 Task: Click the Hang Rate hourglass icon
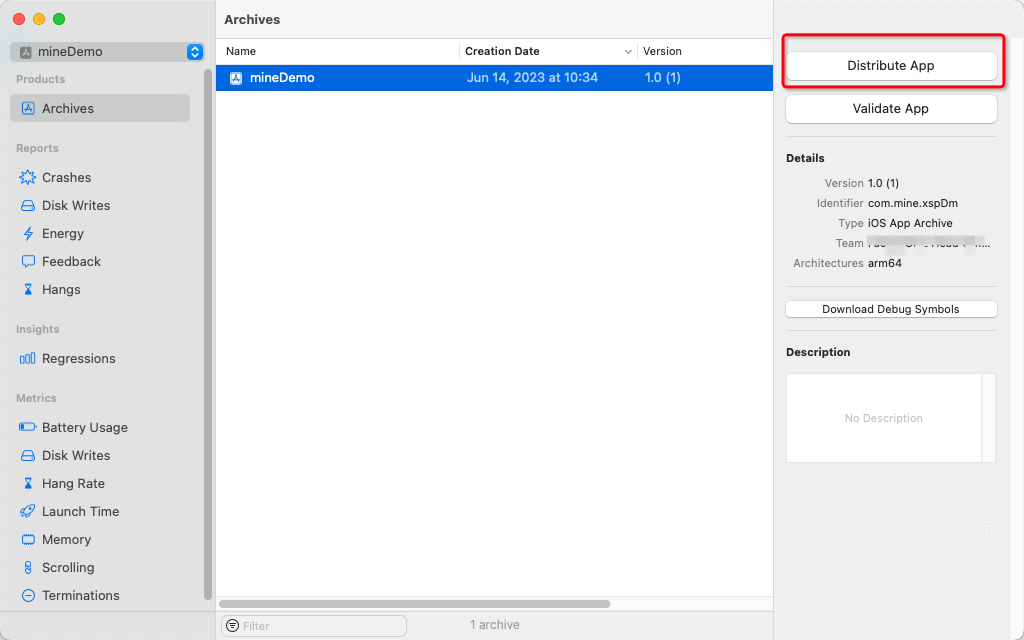27,483
